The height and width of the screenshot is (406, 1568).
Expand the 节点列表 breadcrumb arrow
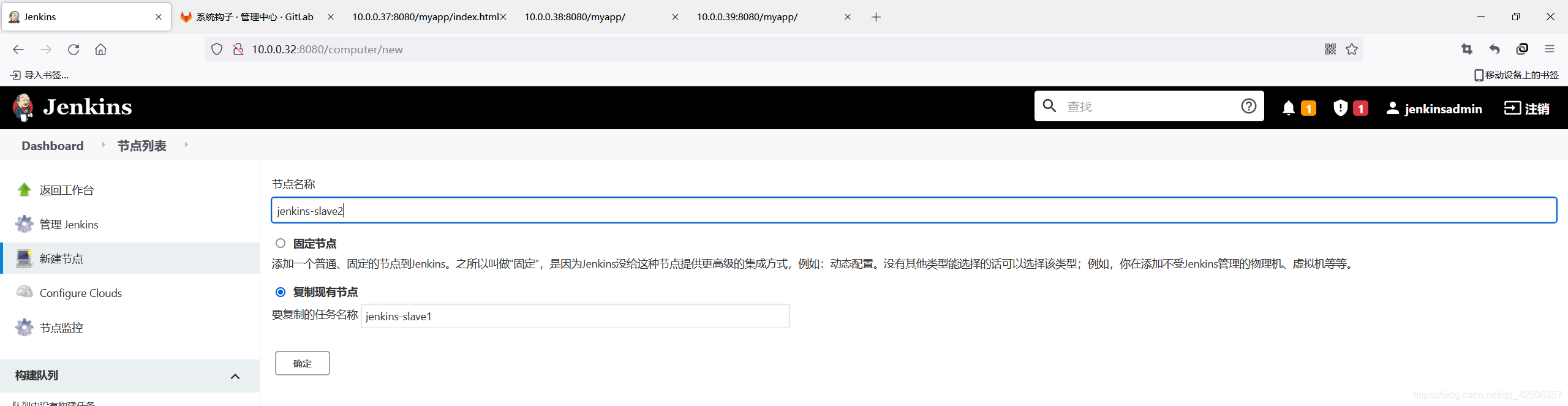(x=186, y=145)
